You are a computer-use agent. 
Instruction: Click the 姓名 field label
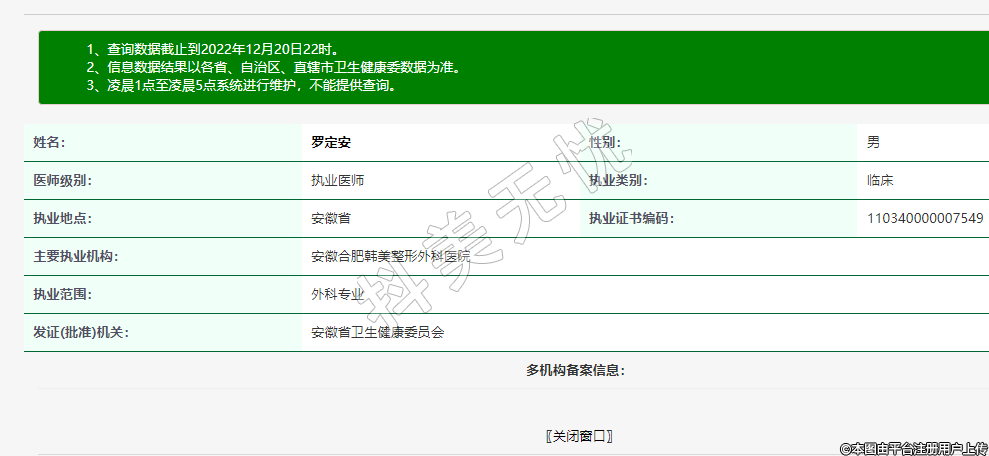point(49,143)
